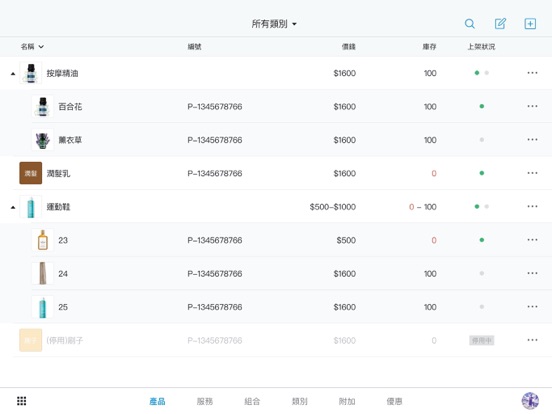The width and height of the screenshot is (552, 414).
Task: Toggle listing status for variant 23
Action: (482, 240)
